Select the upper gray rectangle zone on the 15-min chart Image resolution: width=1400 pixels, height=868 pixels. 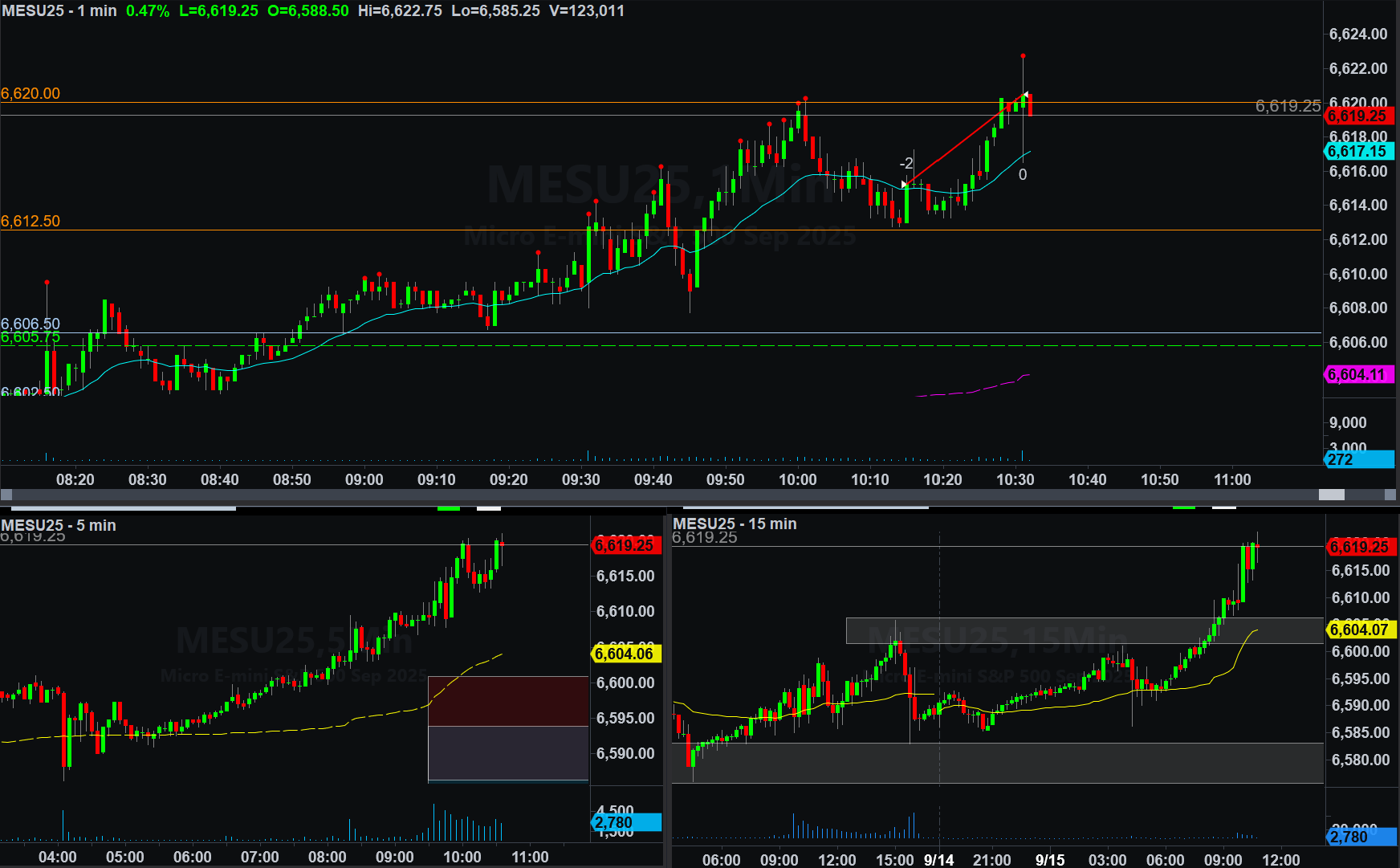click(x=1084, y=630)
